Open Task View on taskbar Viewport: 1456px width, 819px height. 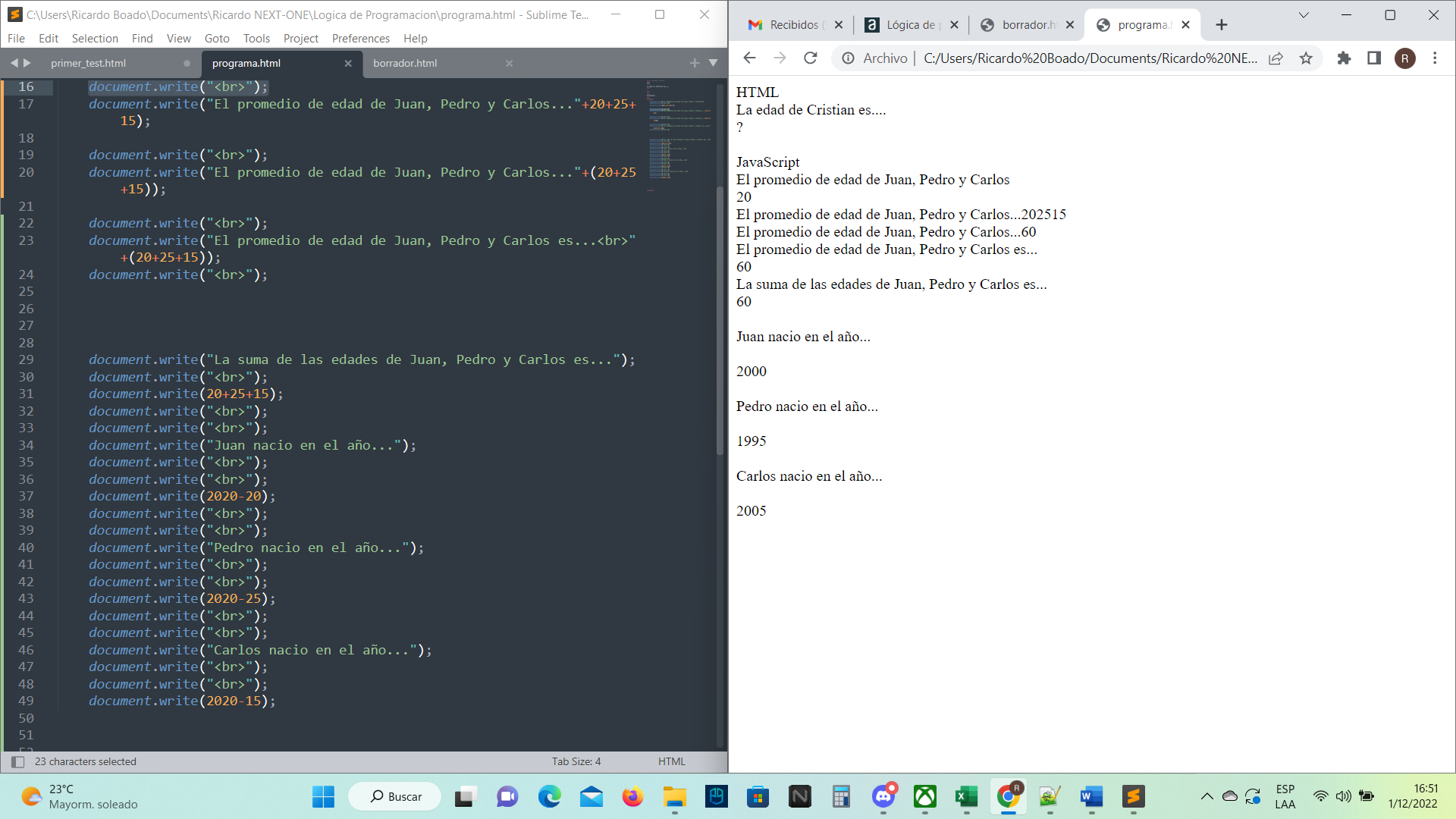(x=465, y=796)
